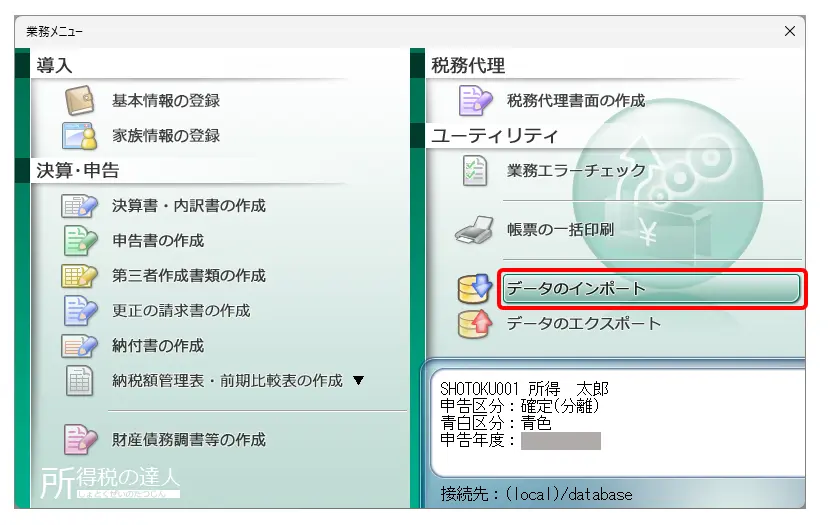Viewport: 832px width, 525px height.
Task: Click the データのインポート database icon
Action: click(474, 289)
